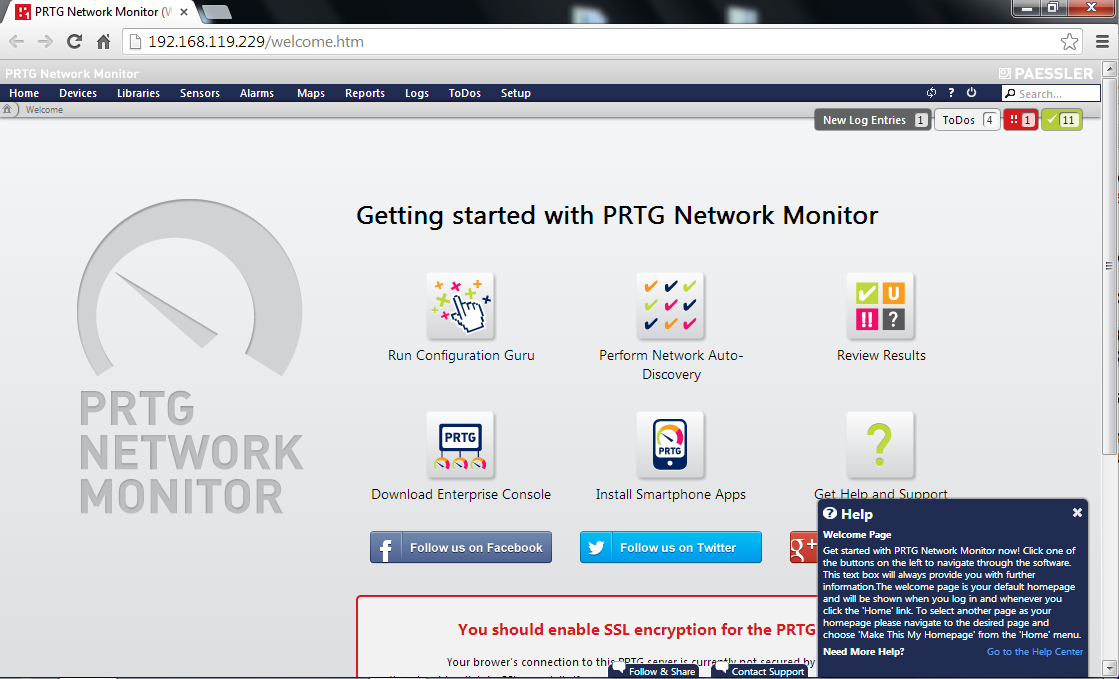Image resolution: width=1119 pixels, height=679 pixels.
Task: Open the Install Smartphone Apps icon
Action: click(670, 445)
